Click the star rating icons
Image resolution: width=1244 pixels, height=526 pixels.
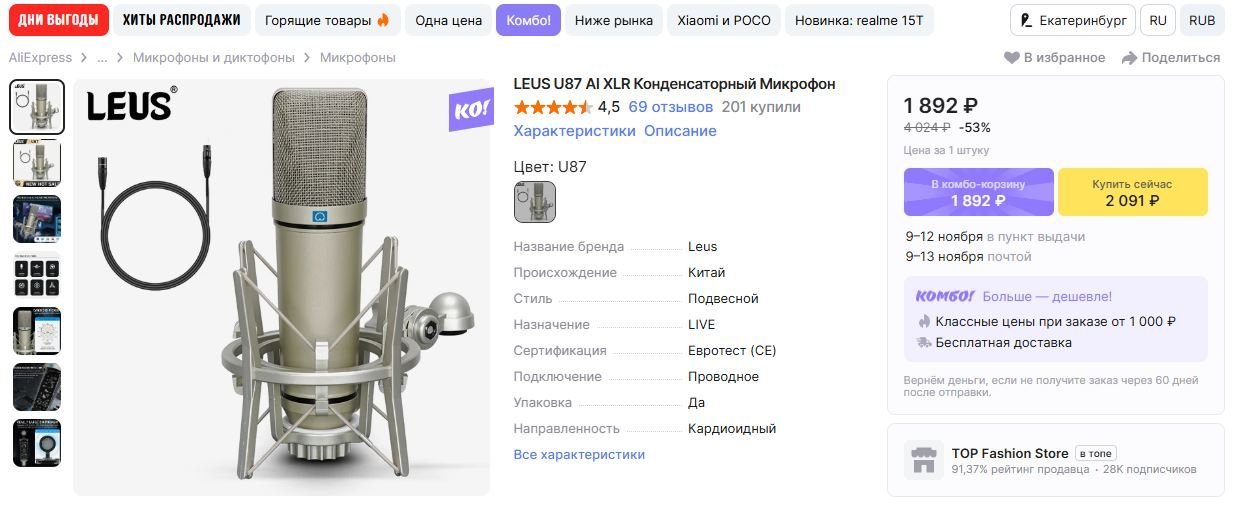click(552, 107)
